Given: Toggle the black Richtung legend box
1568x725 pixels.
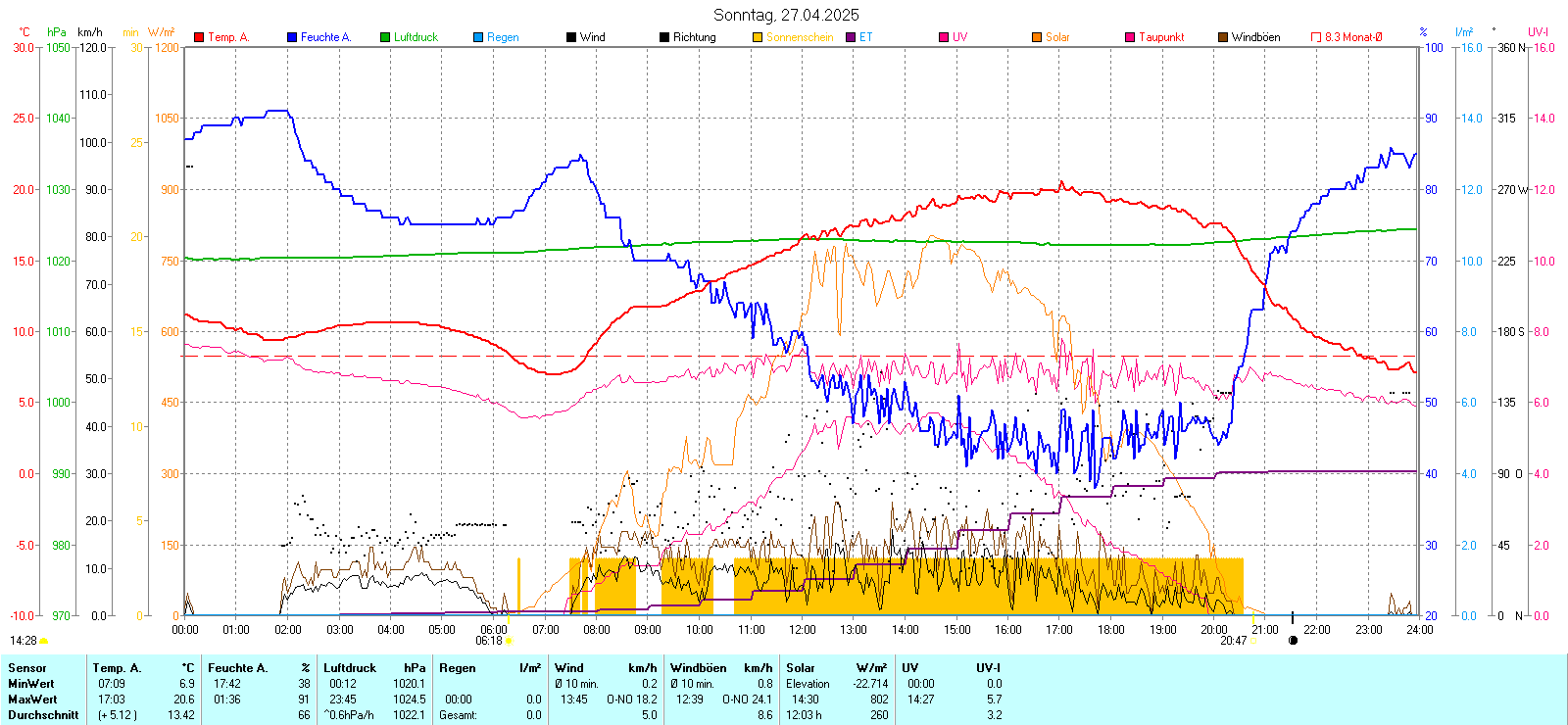Looking at the screenshot, I should (x=664, y=37).
